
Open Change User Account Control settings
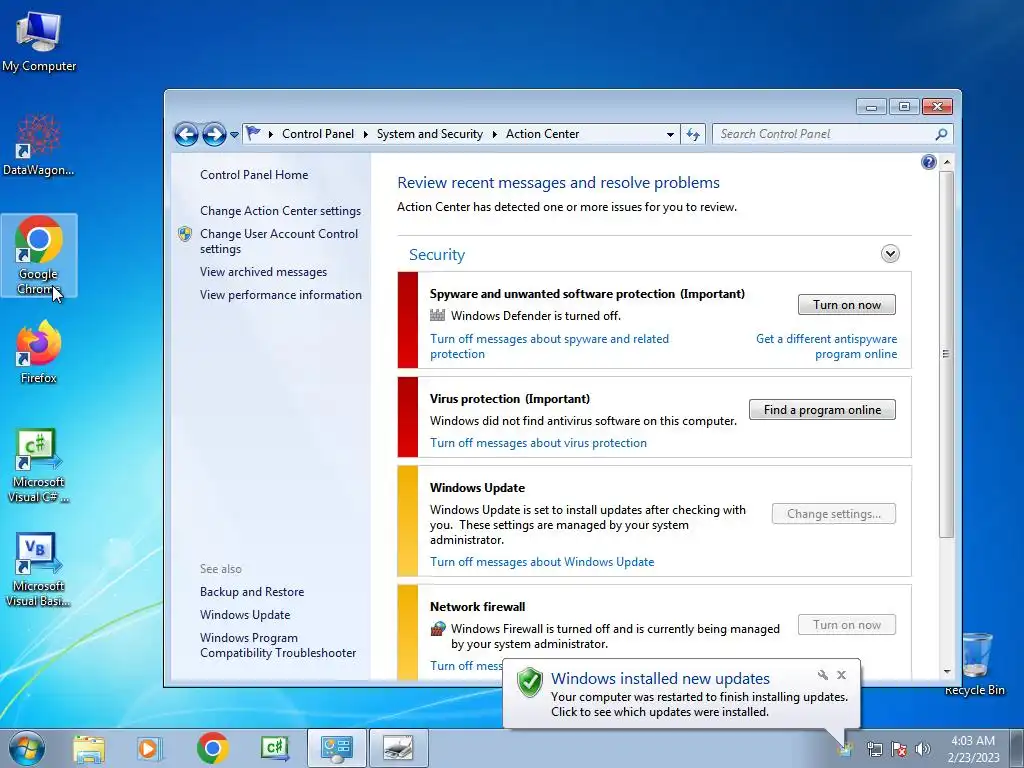point(279,241)
